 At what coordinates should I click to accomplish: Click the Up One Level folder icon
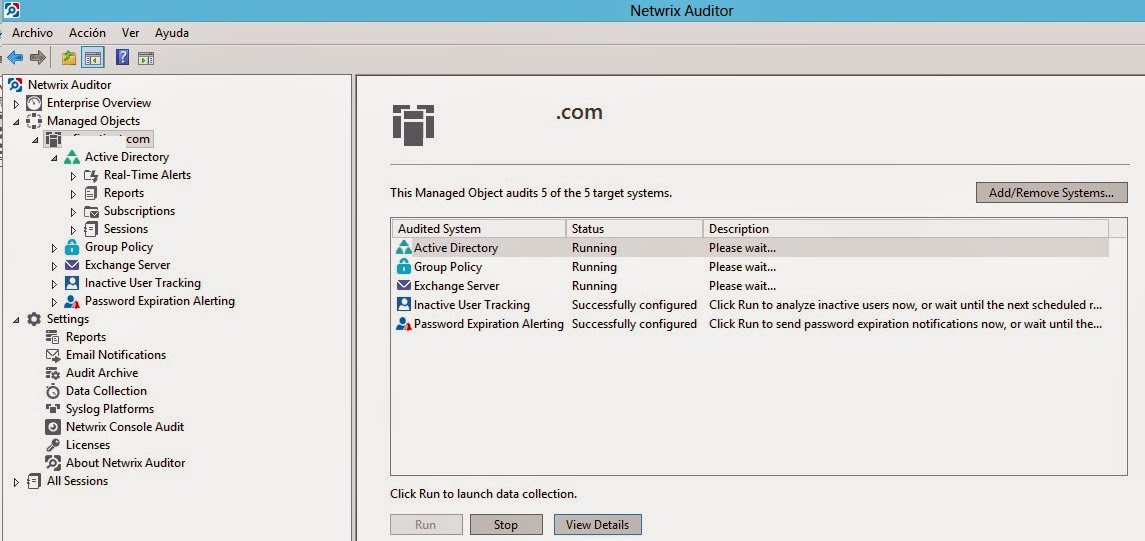(69, 58)
